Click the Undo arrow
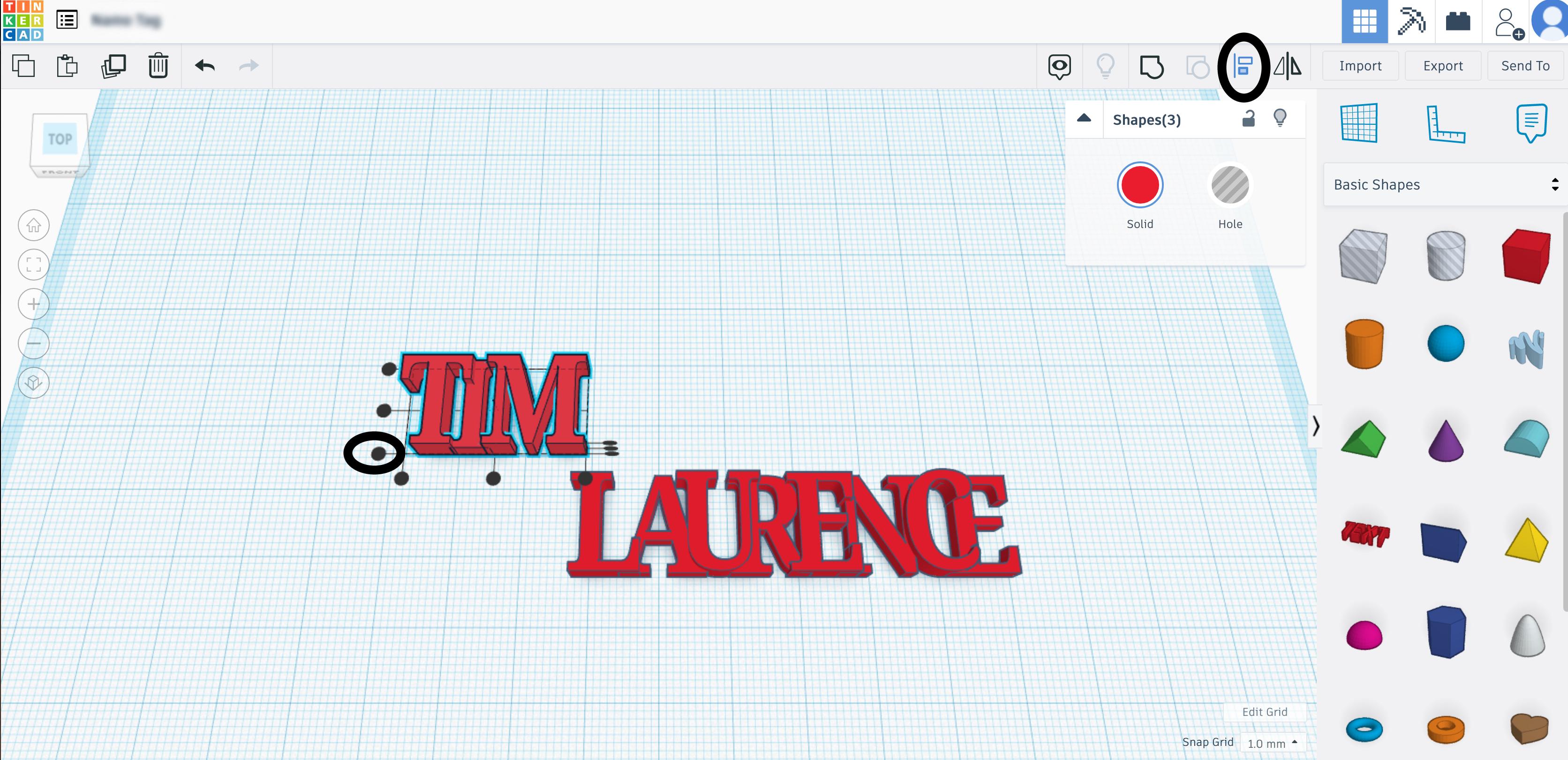Screen dimensions: 1568x760 pos(204,66)
